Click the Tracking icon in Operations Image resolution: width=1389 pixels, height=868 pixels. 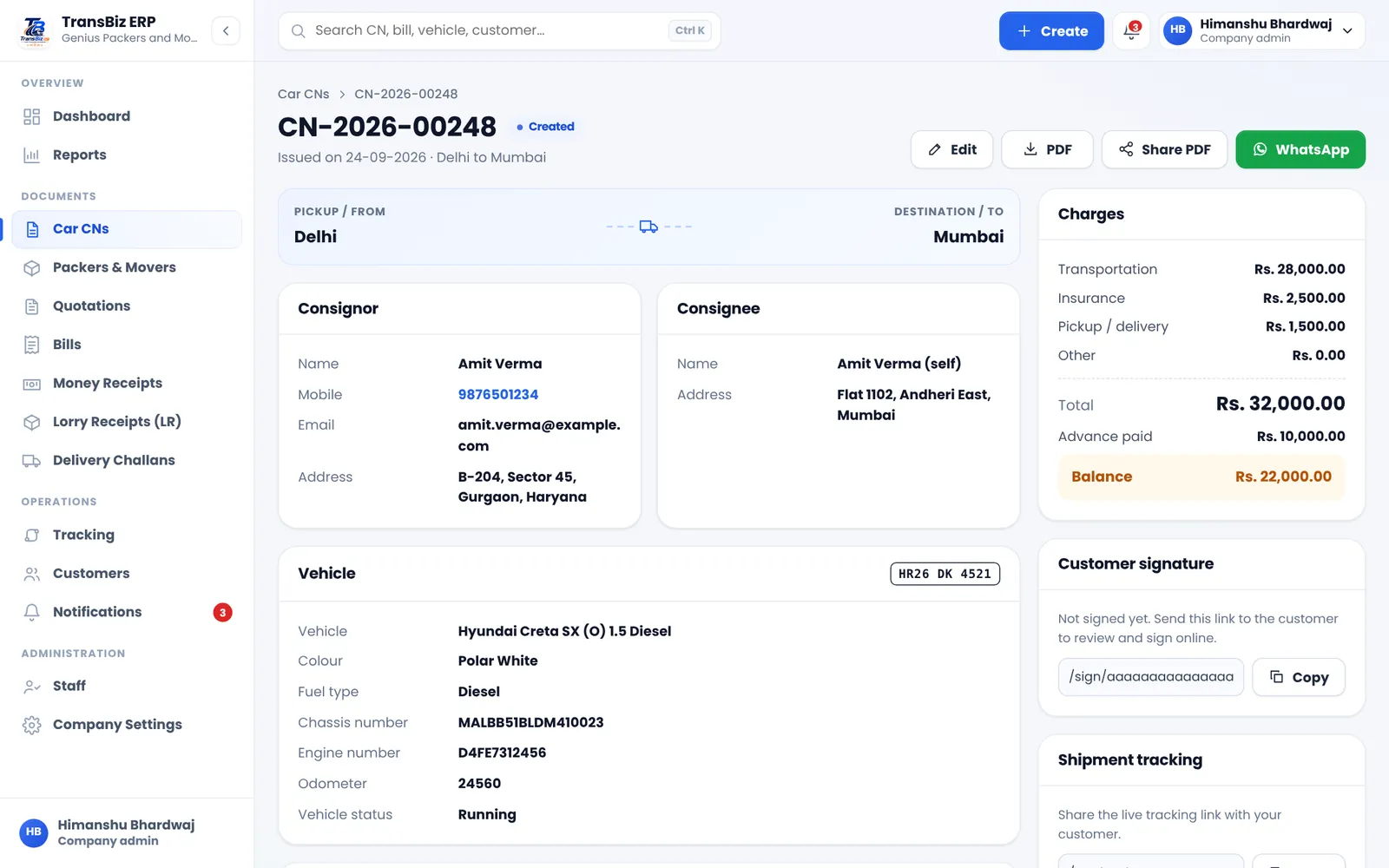[32, 535]
